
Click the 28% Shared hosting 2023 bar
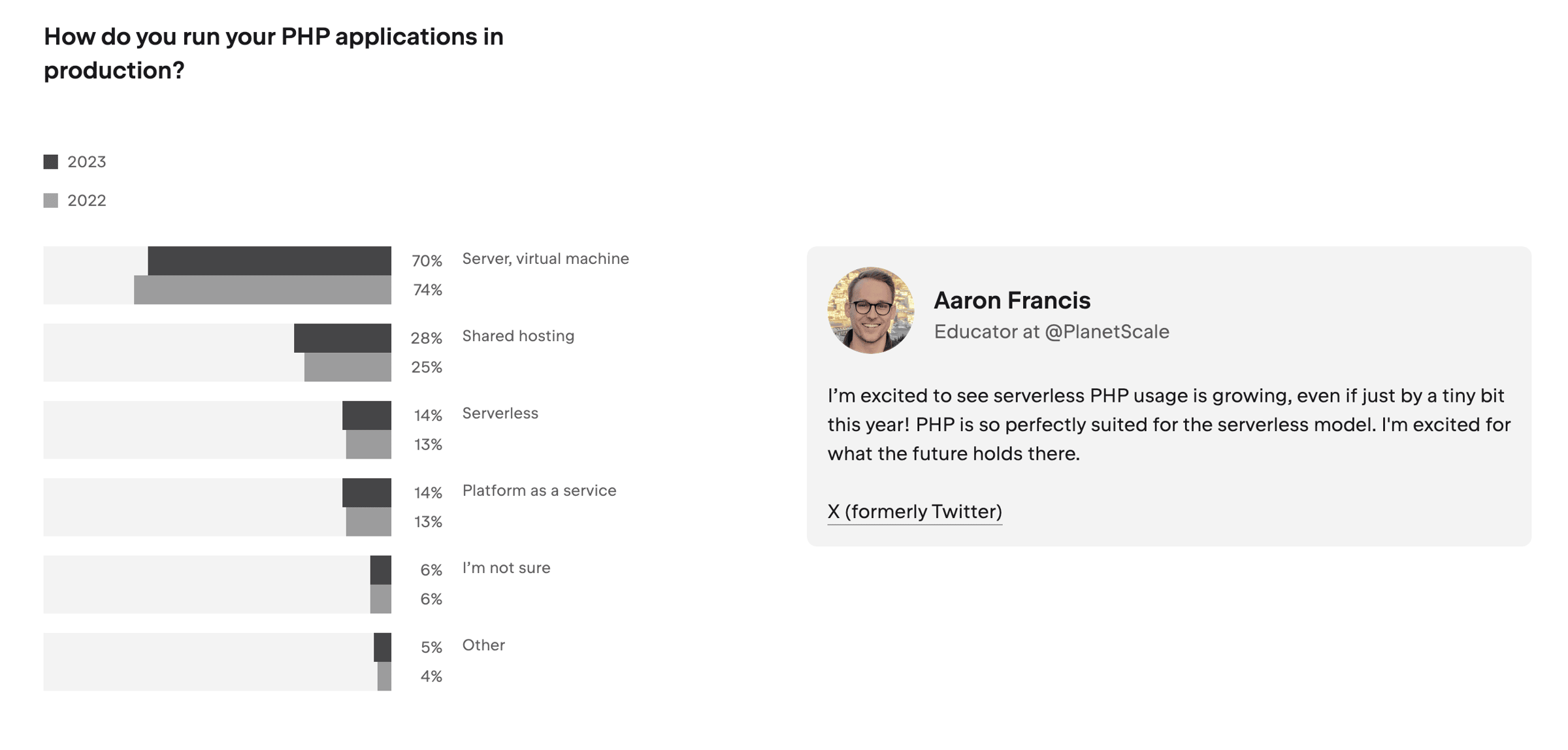click(x=342, y=338)
